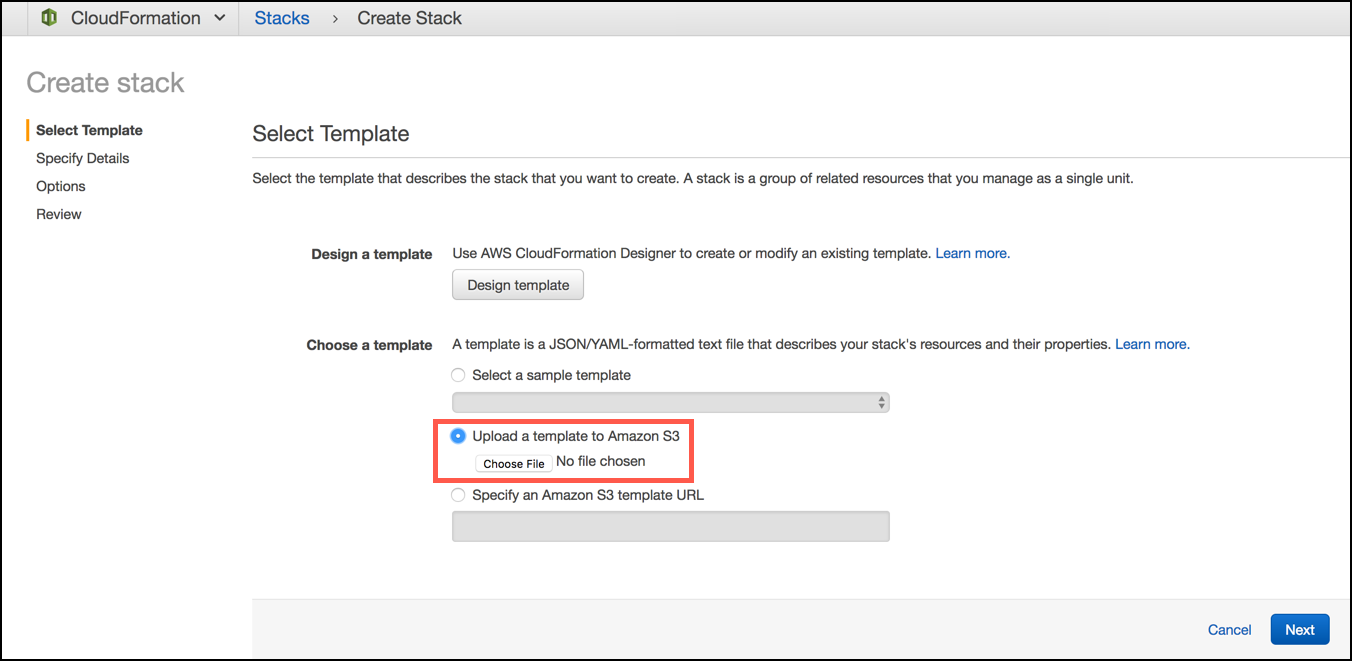This screenshot has height=661, width=1352.
Task: Enable the Select a sample template option
Action: 458,374
